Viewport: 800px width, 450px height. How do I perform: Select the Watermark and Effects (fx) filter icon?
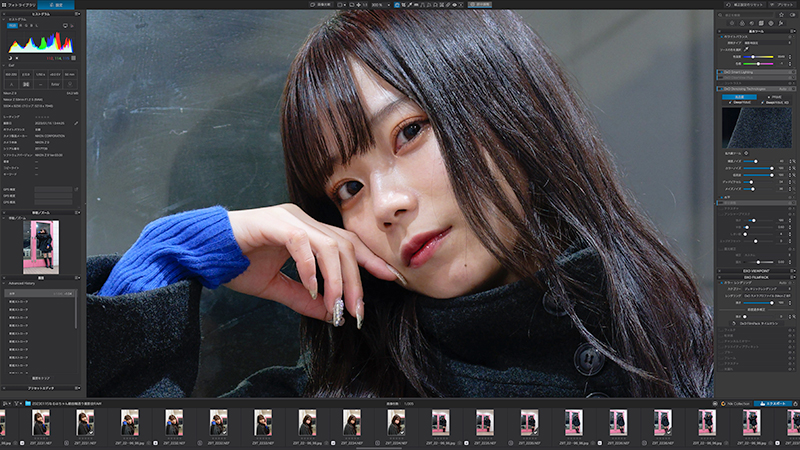[x=781, y=23]
